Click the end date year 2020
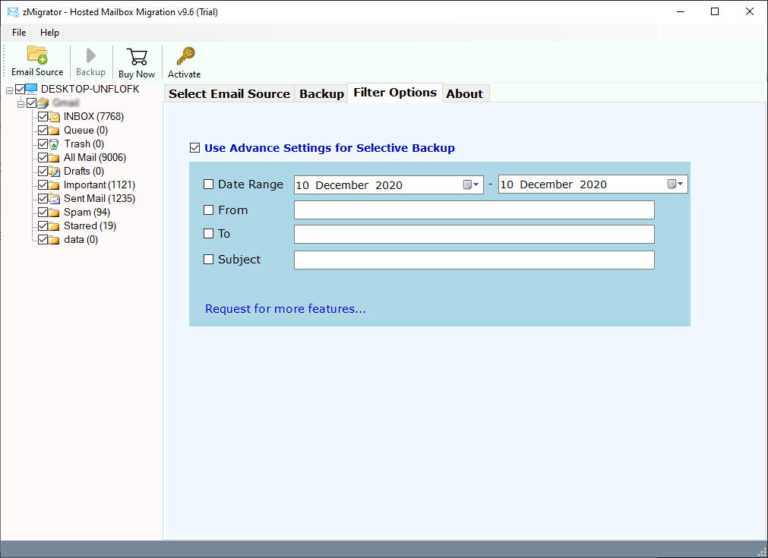 pos(593,185)
